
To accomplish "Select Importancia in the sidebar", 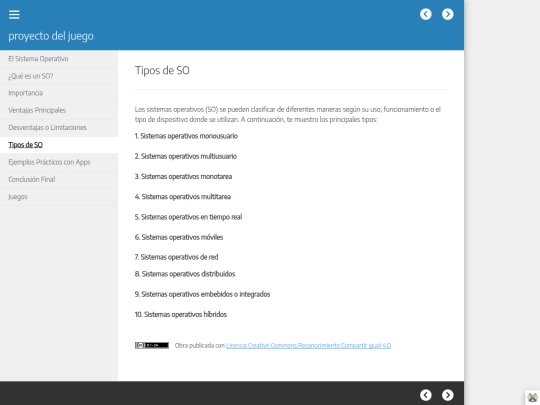I will coord(59,93).
